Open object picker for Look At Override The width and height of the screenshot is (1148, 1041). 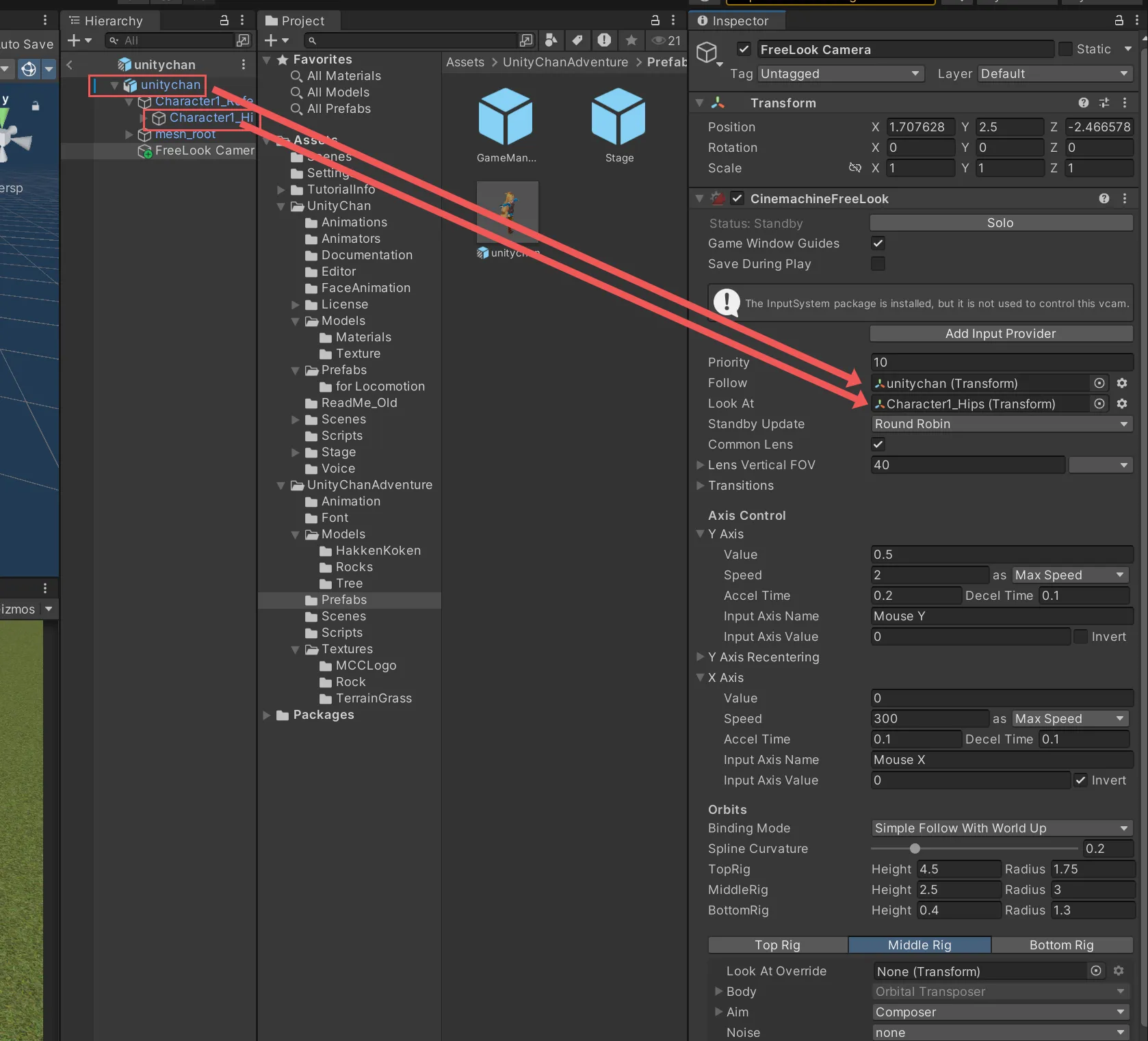pyautogui.click(x=1096, y=971)
